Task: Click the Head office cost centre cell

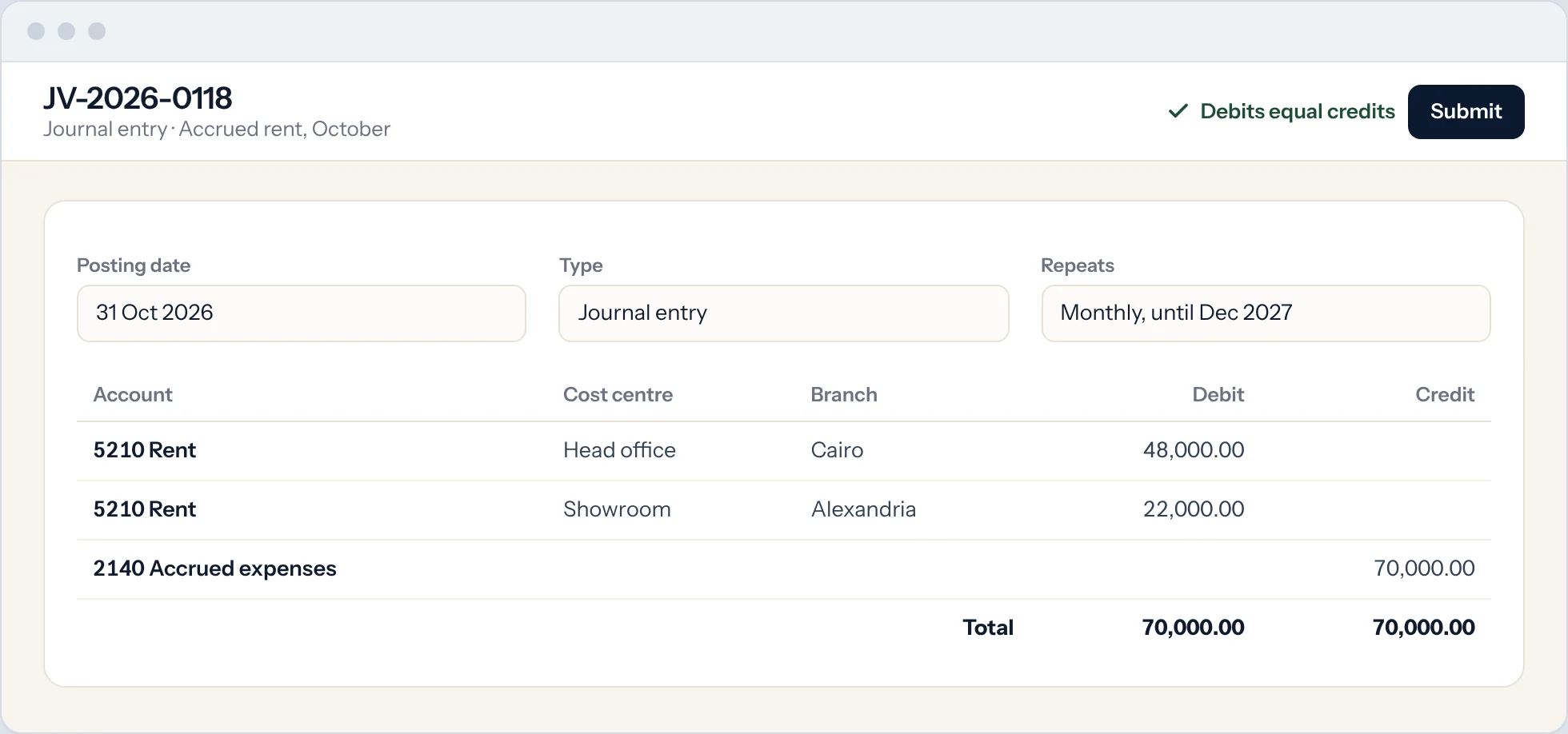Action: (x=619, y=450)
